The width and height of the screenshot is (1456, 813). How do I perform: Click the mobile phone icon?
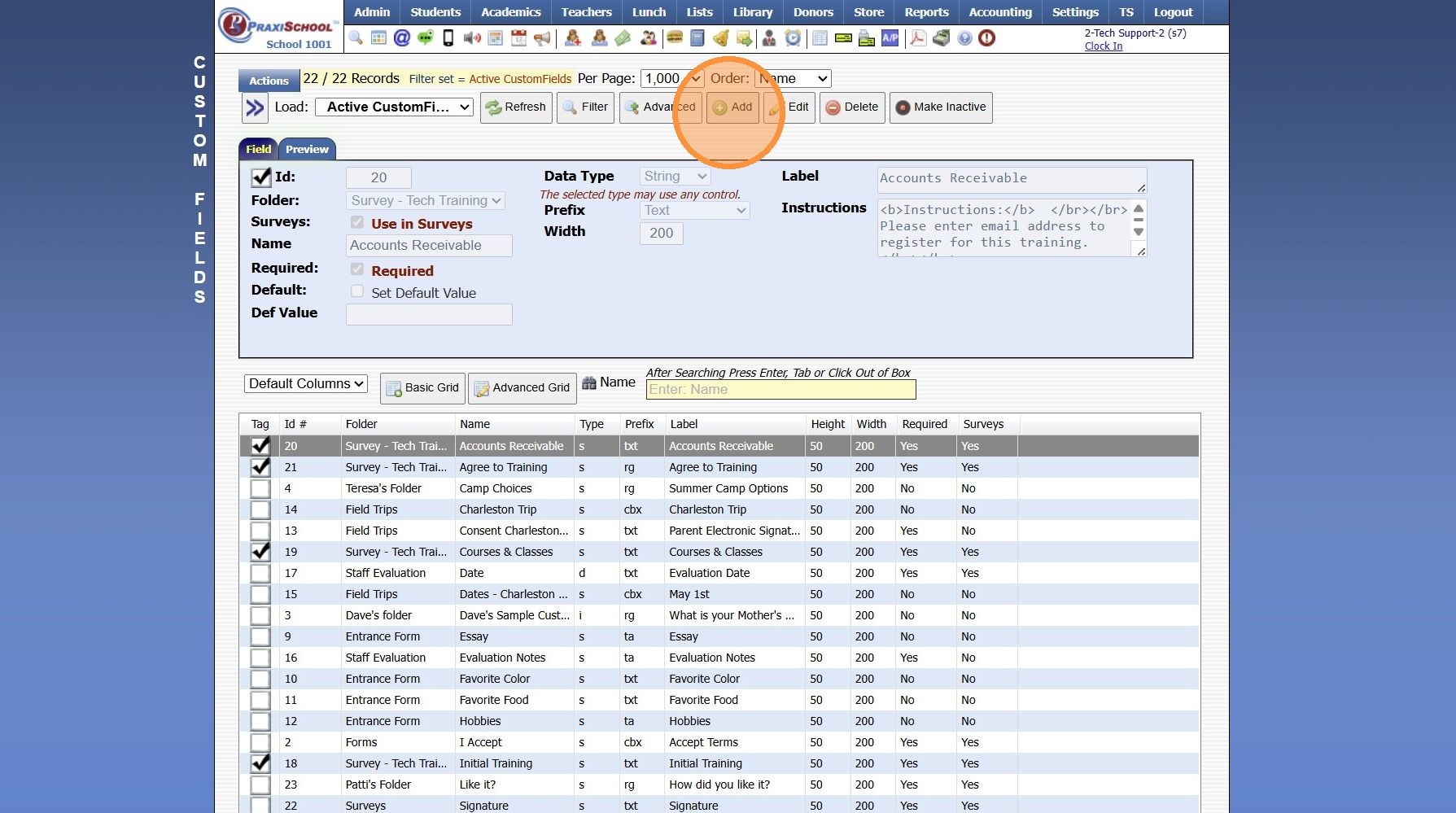point(448,38)
